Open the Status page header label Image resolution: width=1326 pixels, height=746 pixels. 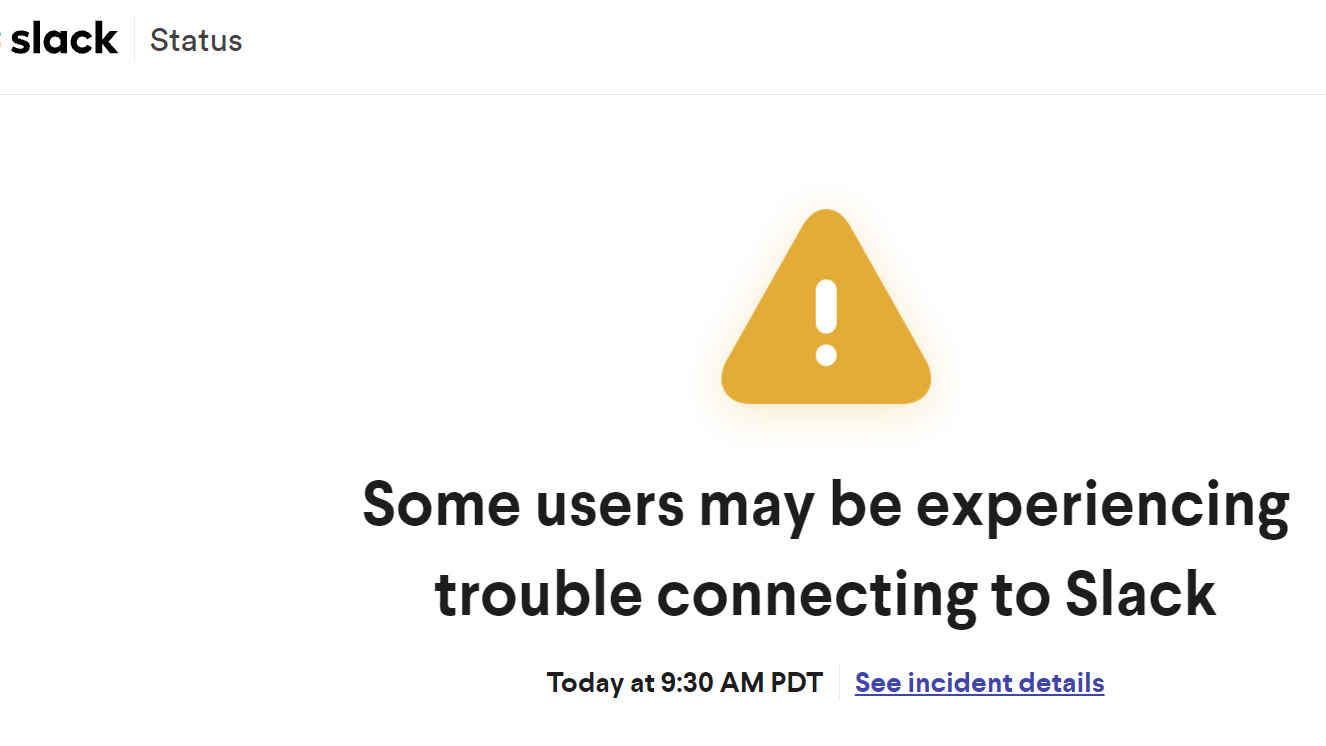196,41
